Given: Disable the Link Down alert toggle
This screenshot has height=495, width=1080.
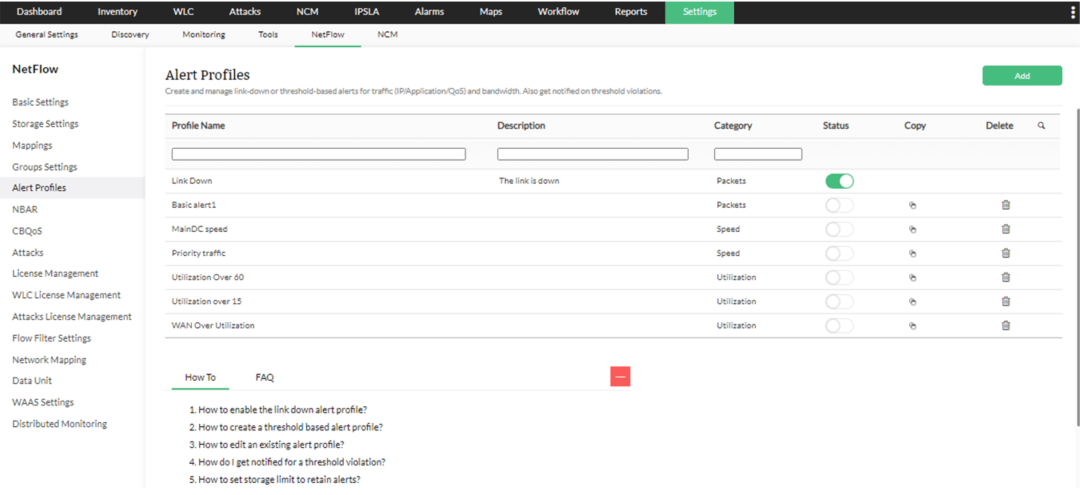Looking at the screenshot, I should (x=839, y=181).
